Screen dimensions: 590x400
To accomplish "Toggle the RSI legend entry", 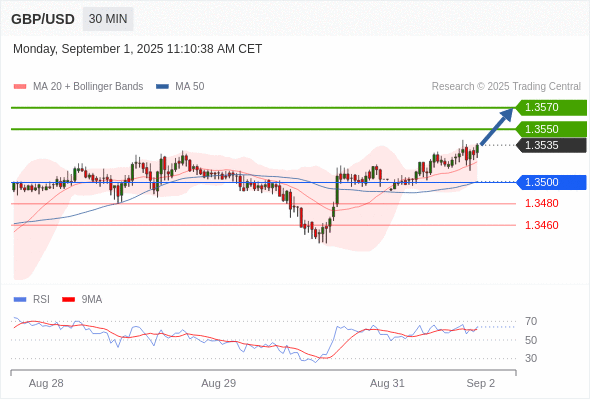I will coord(32,300).
